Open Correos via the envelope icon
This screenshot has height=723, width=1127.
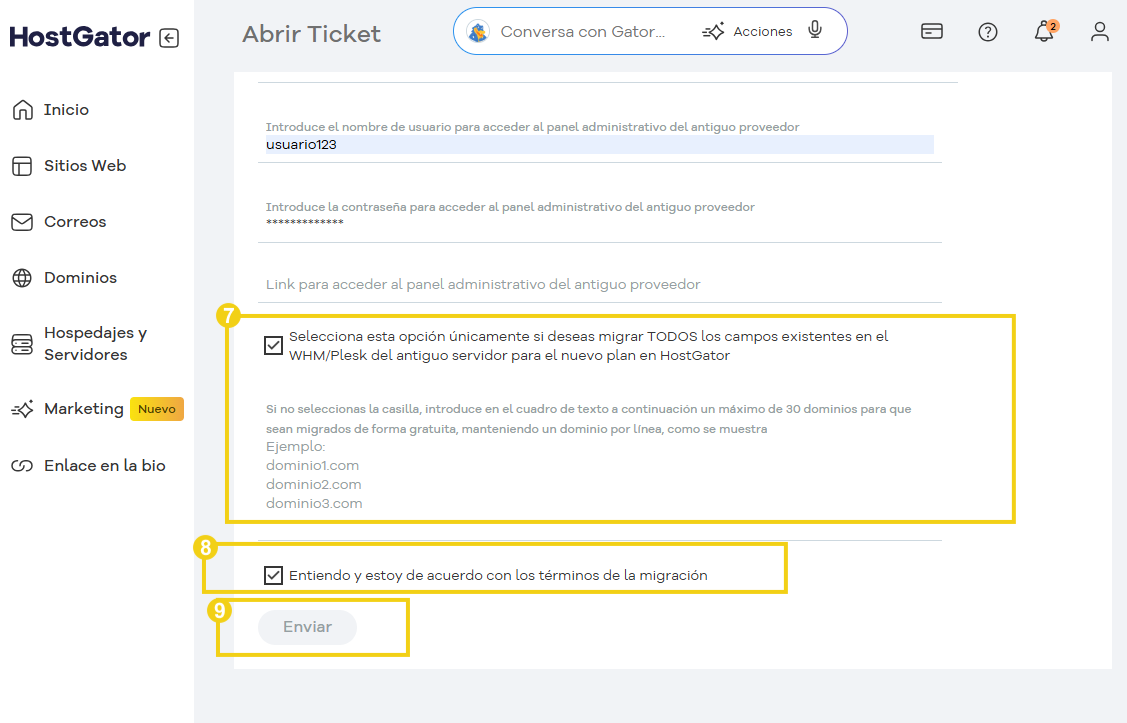(x=20, y=221)
